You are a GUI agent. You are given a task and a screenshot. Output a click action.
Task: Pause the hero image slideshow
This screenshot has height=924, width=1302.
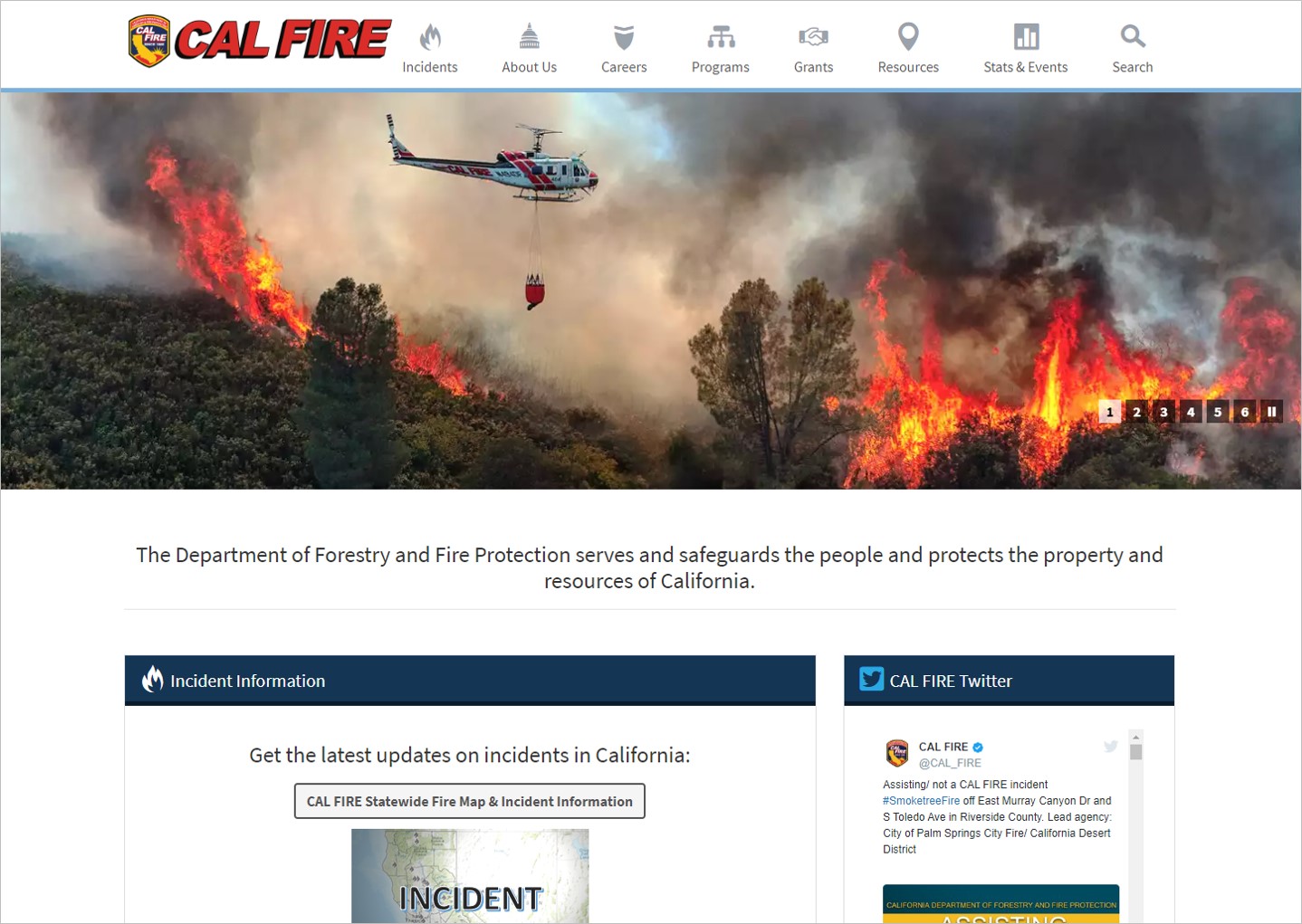pyautogui.click(x=1271, y=412)
